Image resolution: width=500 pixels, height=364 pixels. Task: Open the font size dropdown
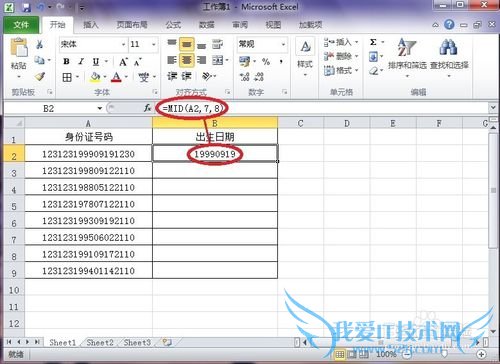tap(154, 44)
